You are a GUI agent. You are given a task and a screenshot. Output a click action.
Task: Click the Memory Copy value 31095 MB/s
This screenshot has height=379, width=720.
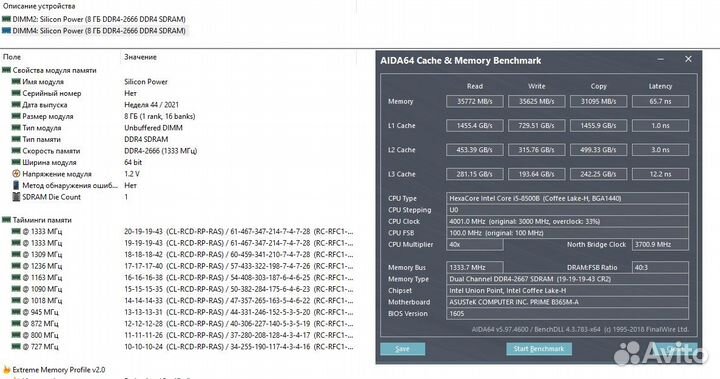point(598,101)
